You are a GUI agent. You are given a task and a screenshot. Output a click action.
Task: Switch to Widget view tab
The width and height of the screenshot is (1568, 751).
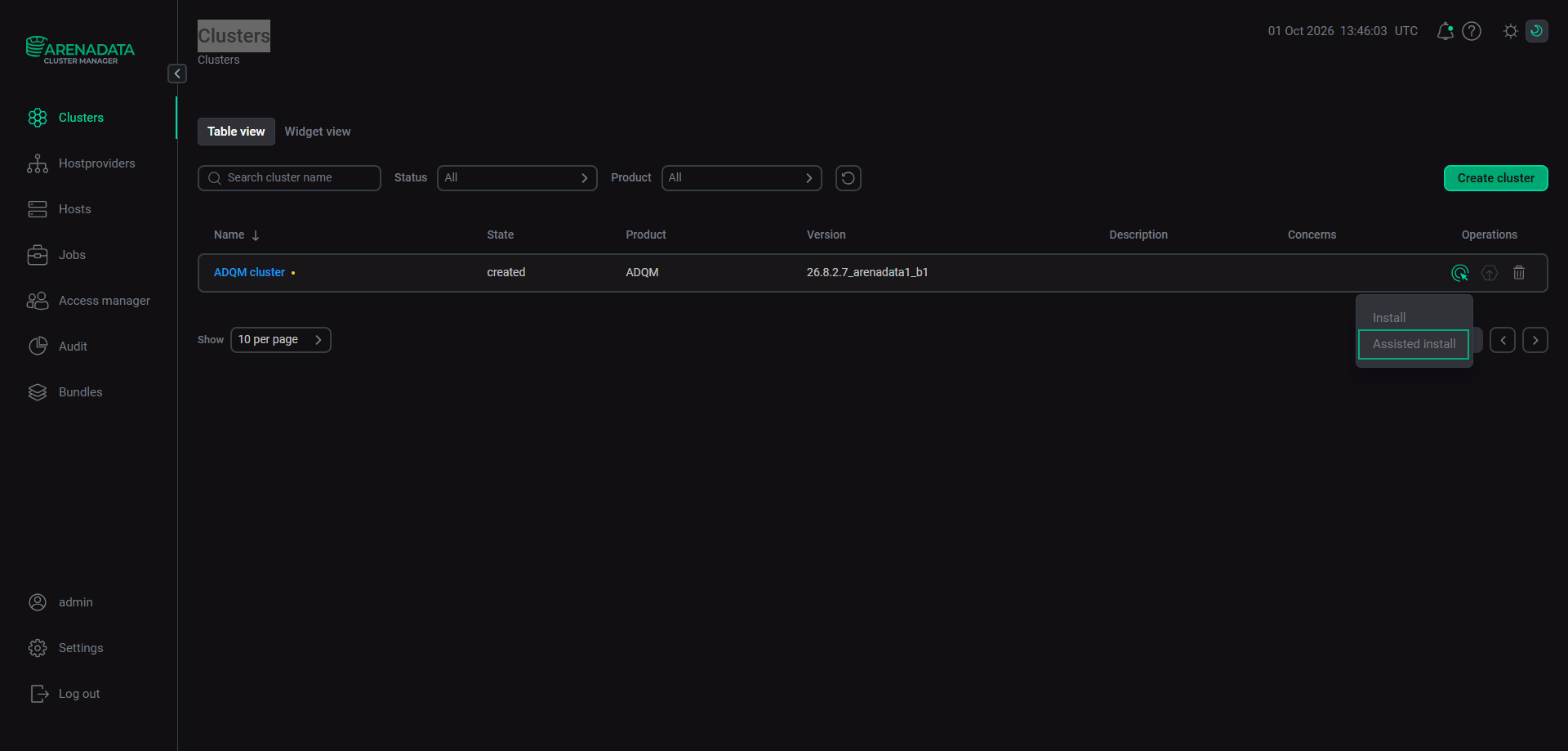click(x=318, y=132)
